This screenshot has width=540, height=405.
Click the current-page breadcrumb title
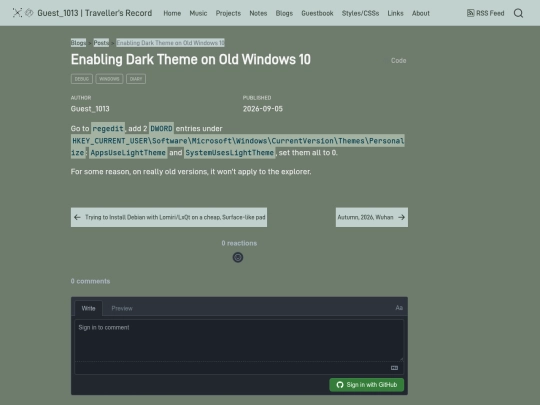pos(170,43)
